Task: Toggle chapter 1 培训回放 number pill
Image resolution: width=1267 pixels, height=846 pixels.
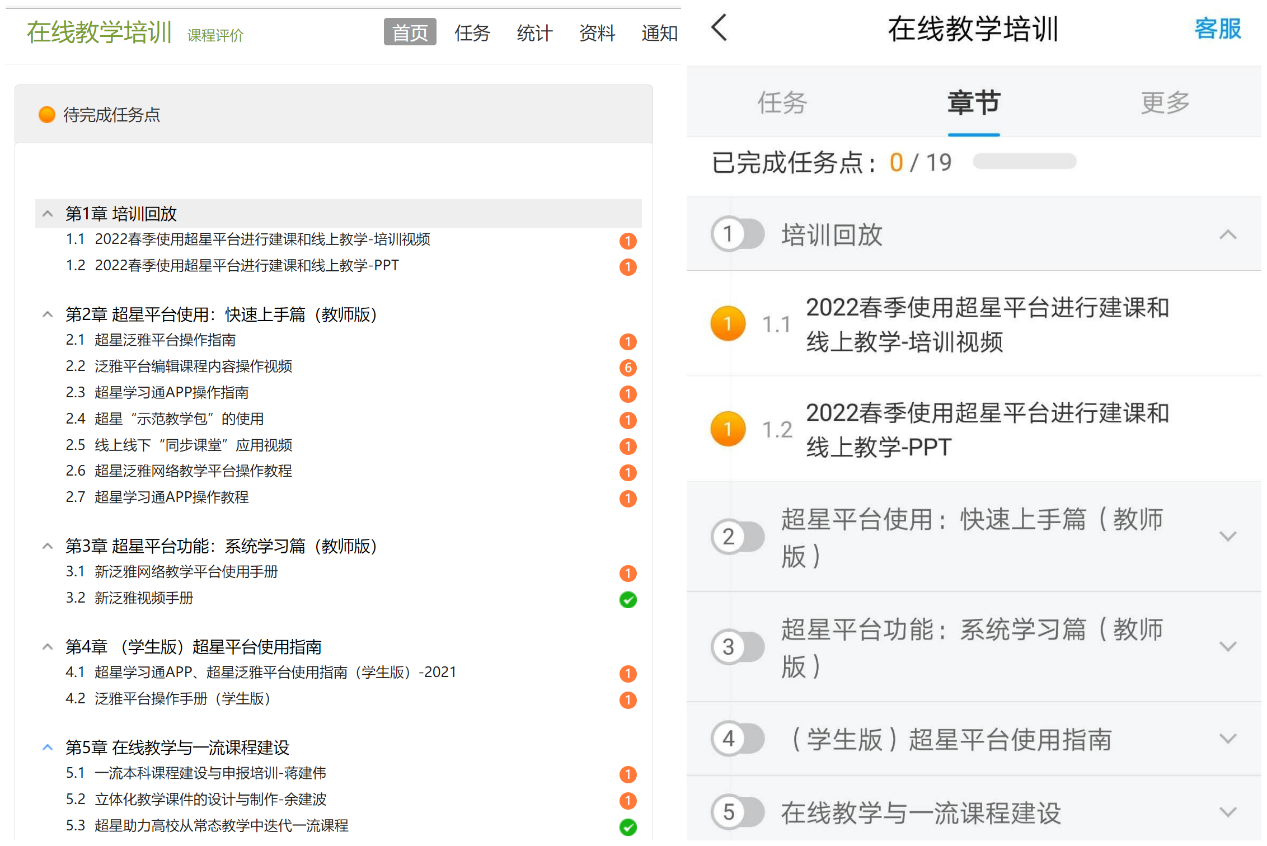Action: coord(737,235)
